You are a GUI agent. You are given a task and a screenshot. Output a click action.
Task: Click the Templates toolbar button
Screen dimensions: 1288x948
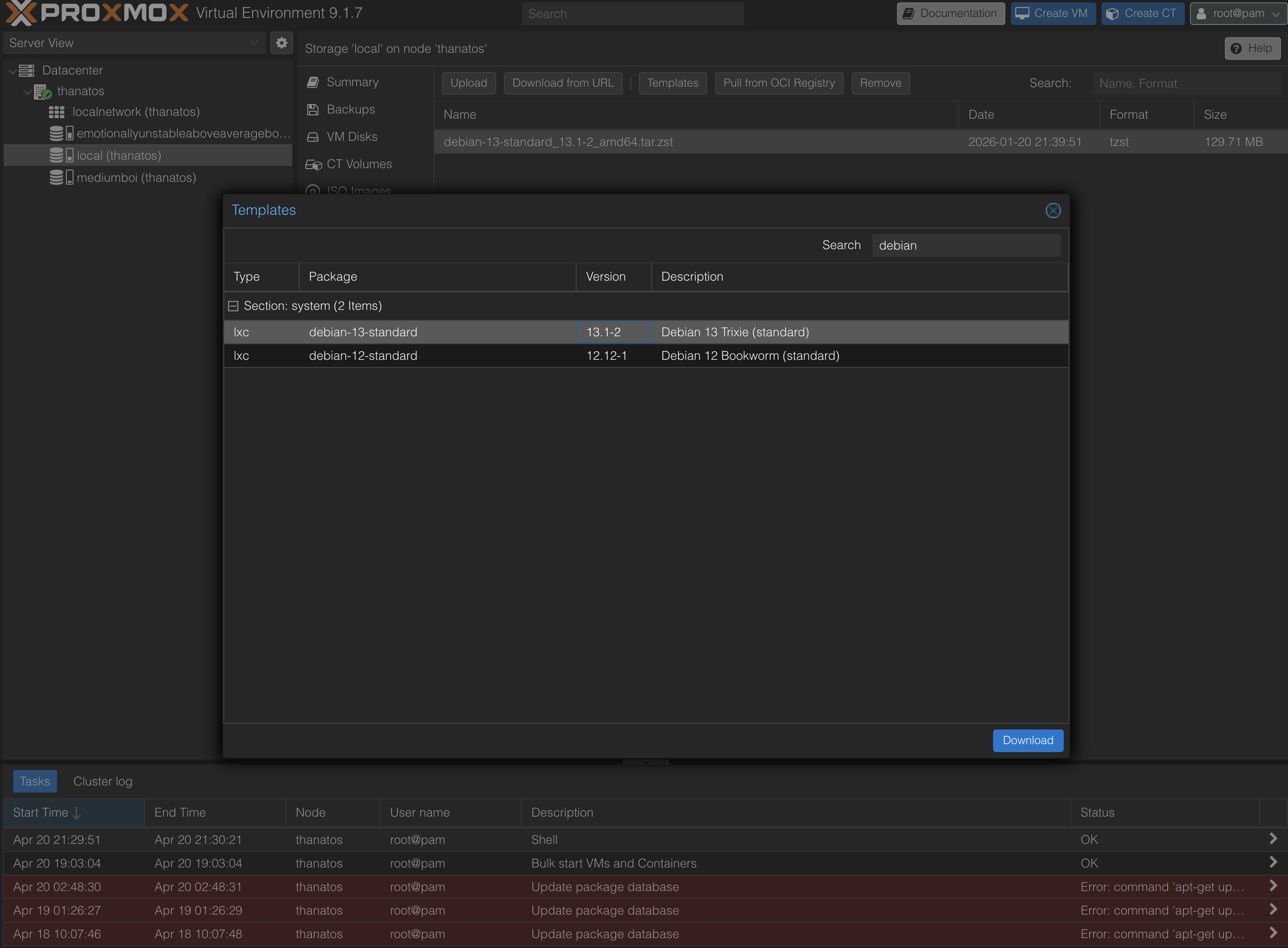pos(672,83)
